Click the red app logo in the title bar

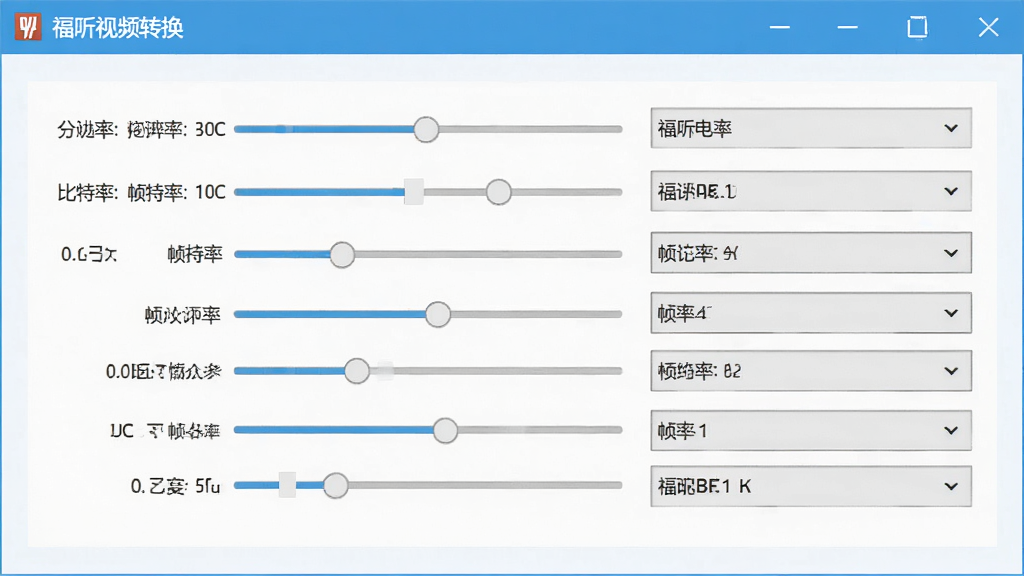click(x=28, y=27)
